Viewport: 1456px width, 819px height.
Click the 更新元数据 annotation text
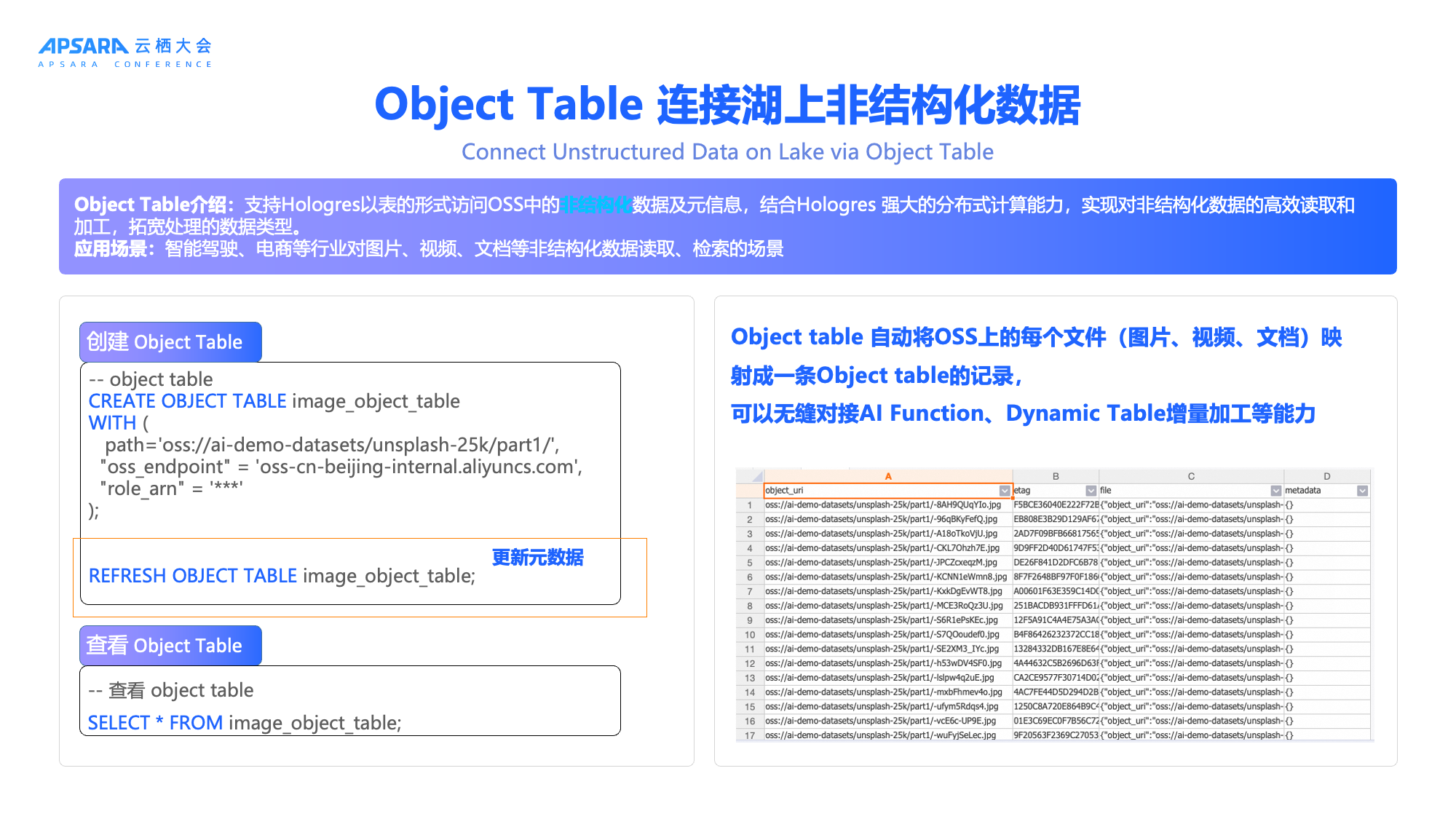tap(537, 558)
